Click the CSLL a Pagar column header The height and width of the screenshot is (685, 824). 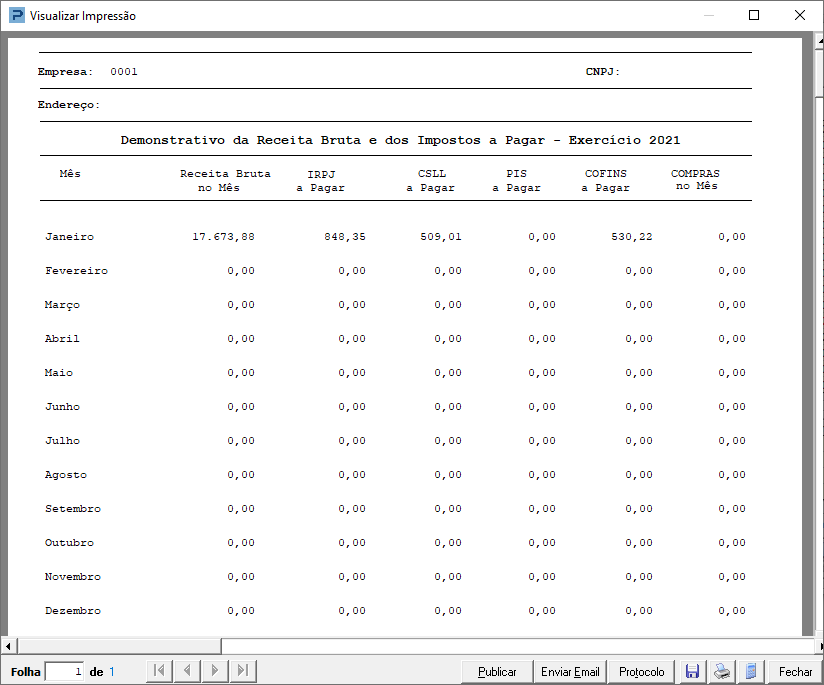[x=430, y=180]
